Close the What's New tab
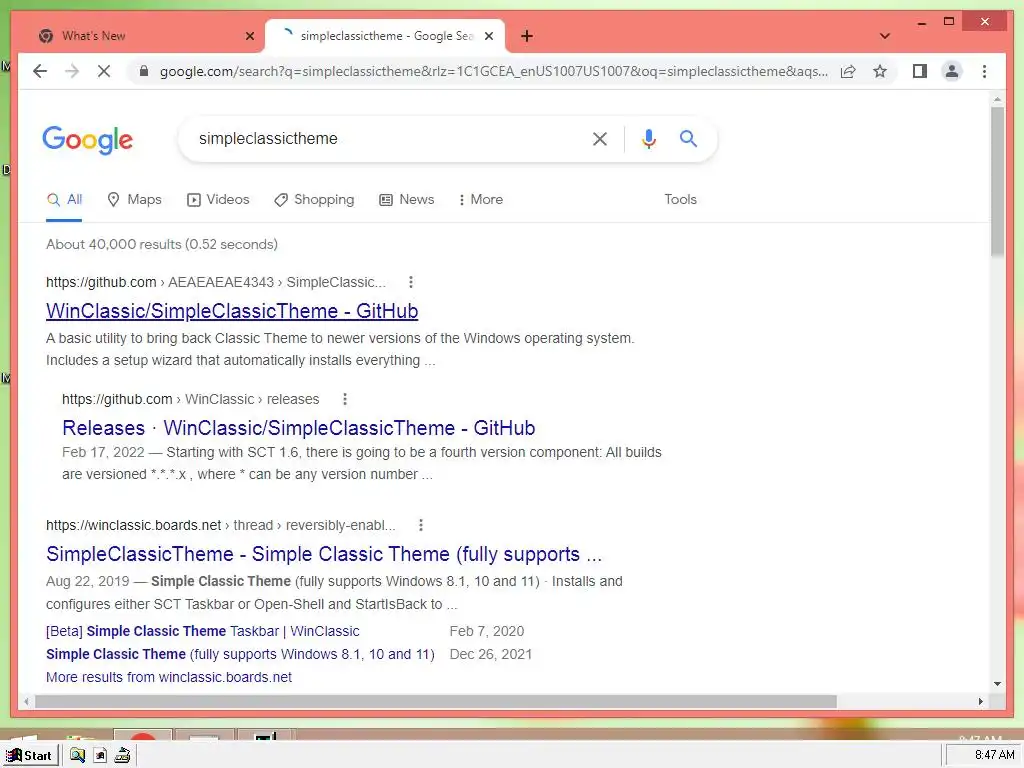The image size is (1024, 768). (249, 36)
